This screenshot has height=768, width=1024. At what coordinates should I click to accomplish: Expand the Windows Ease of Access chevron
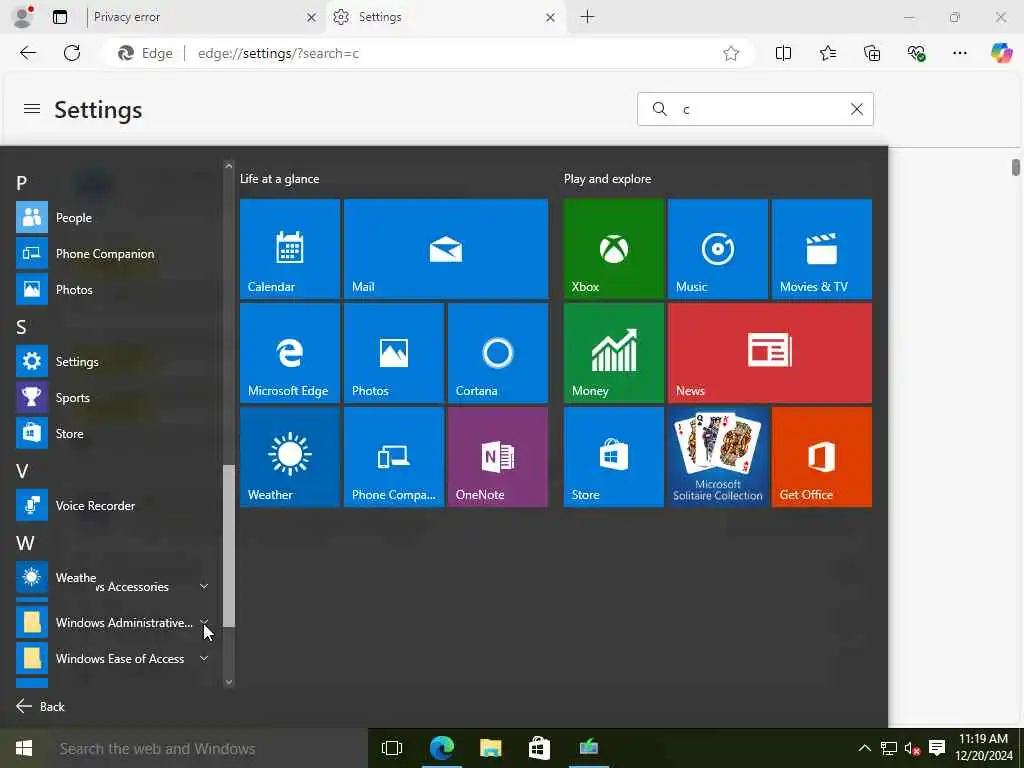point(204,658)
